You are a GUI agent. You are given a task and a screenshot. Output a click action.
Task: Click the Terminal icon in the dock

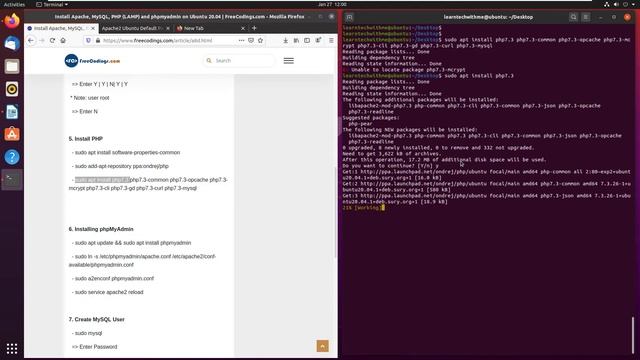click(12, 180)
